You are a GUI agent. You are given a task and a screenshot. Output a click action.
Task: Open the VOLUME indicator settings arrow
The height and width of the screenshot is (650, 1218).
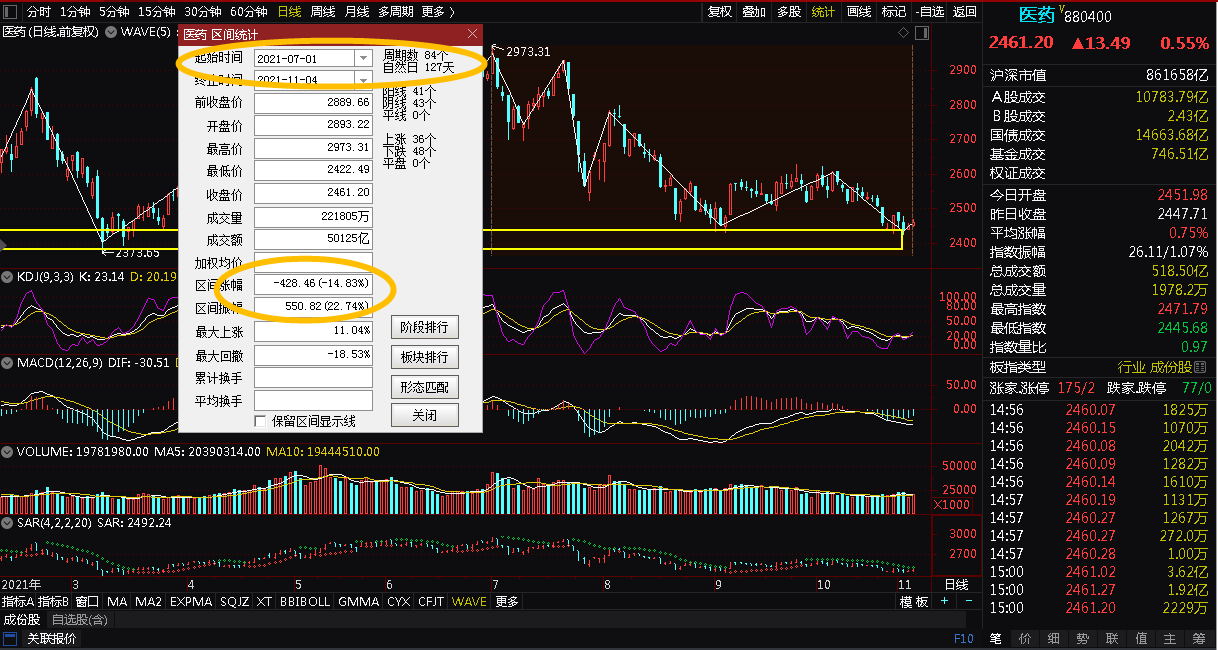[x=8, y=452]
